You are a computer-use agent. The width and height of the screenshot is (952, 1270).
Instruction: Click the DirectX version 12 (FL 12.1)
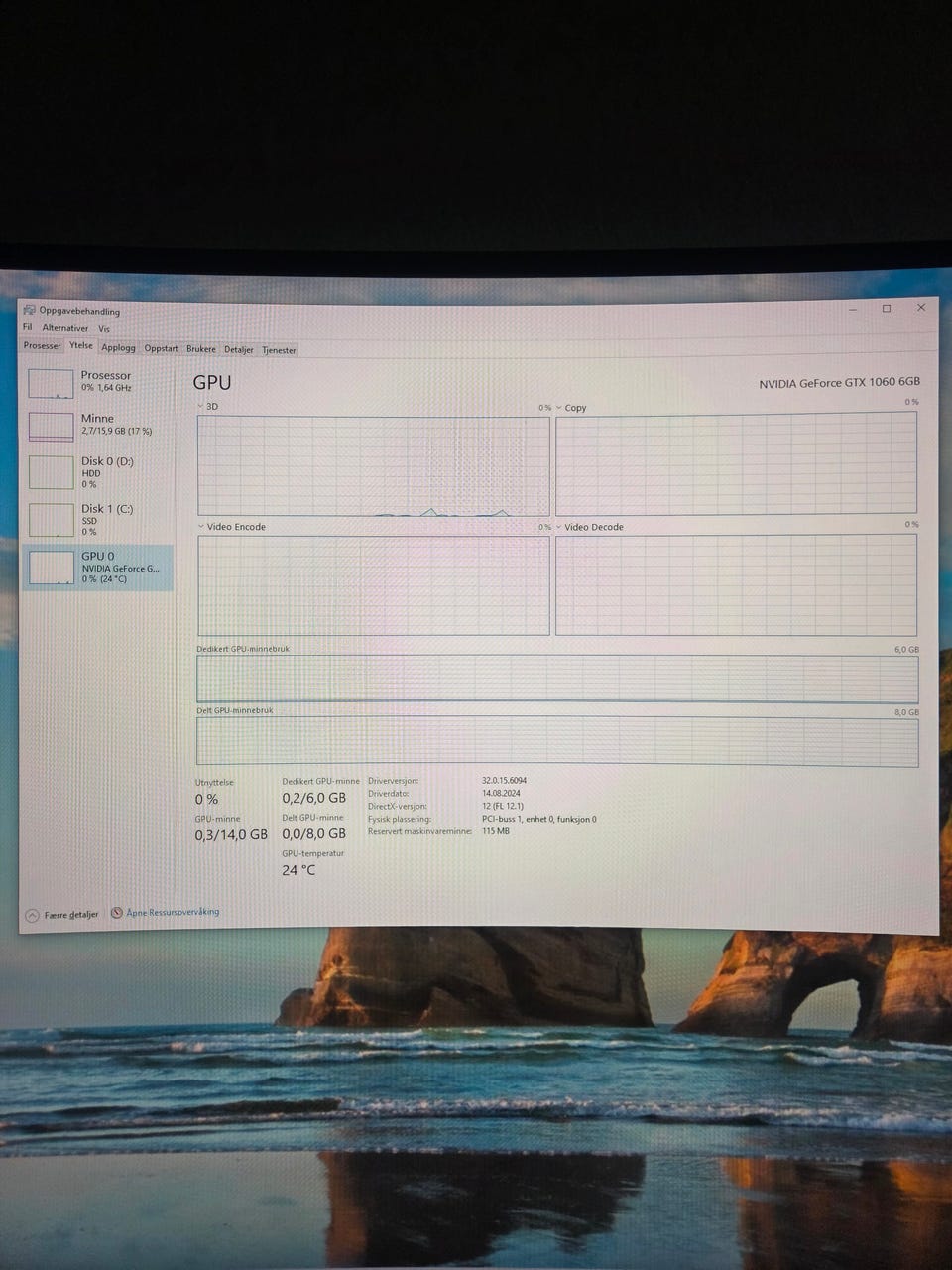click(x=503, y=807)
